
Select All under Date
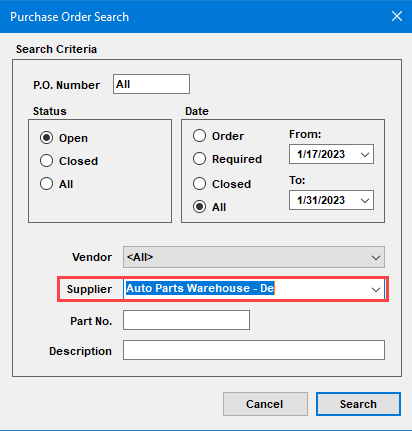[x=199, y=207]
